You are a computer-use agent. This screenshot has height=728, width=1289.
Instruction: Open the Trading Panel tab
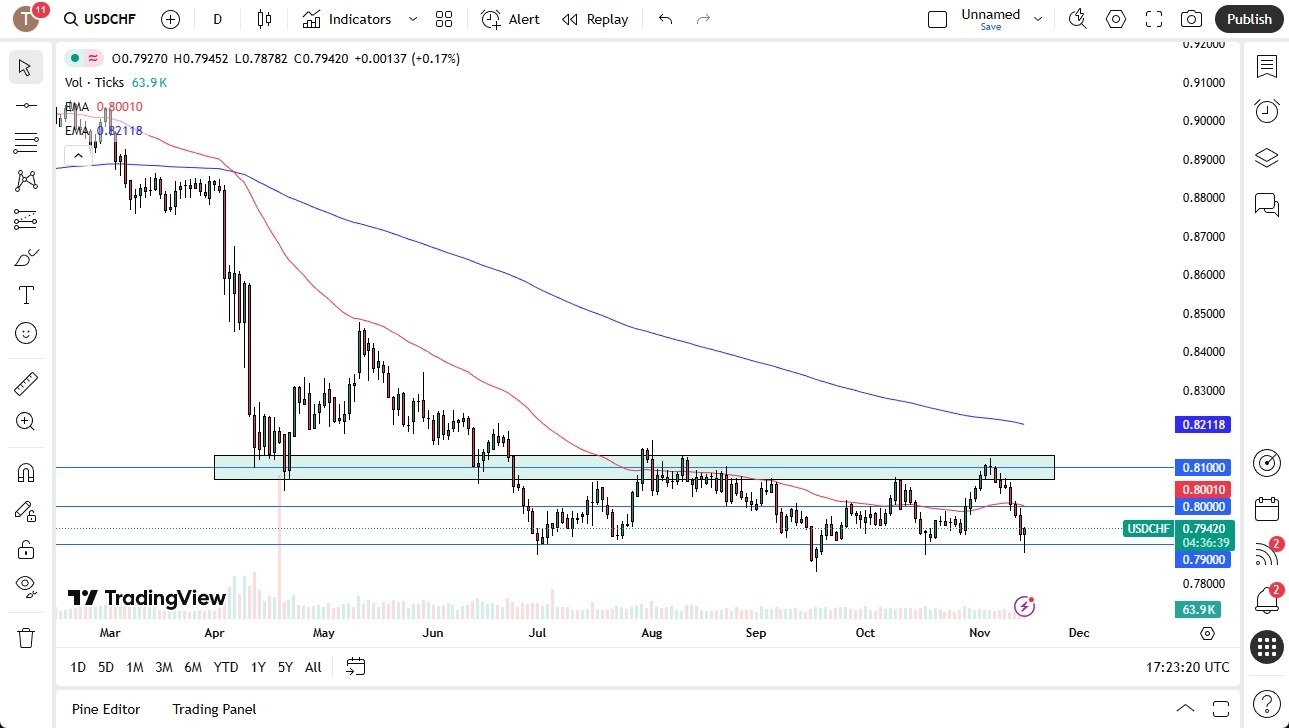[213, 709]
